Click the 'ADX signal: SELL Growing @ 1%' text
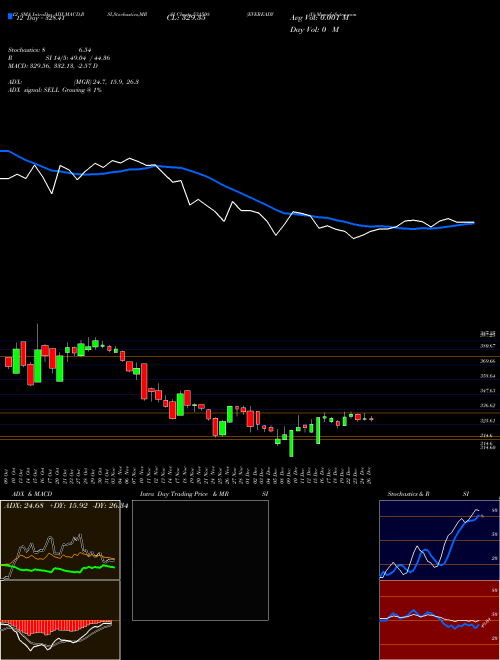500x660 pixels. [55, 90]
